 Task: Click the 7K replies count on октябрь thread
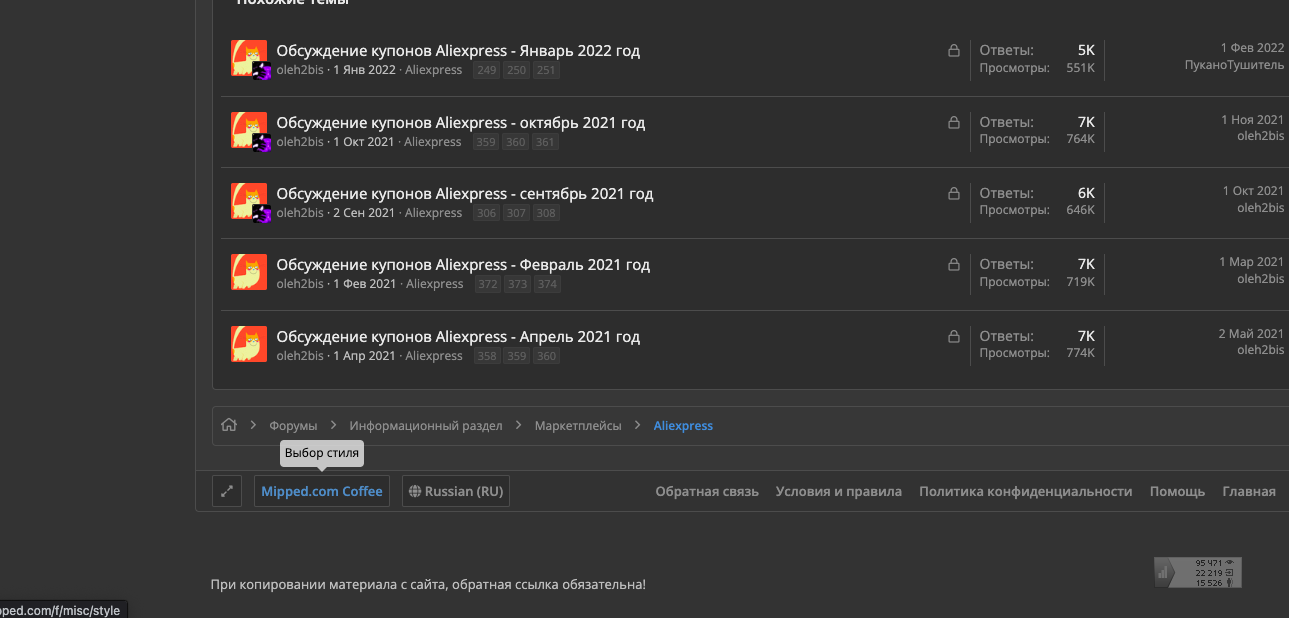click(x=1086, y=121)
